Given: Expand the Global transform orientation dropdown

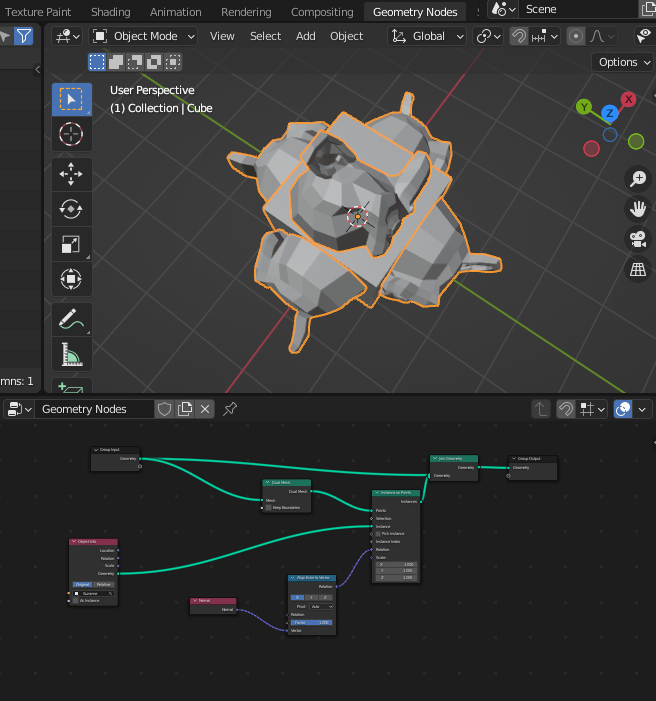Looking at the screenshot, I should [x=427, y=36].
